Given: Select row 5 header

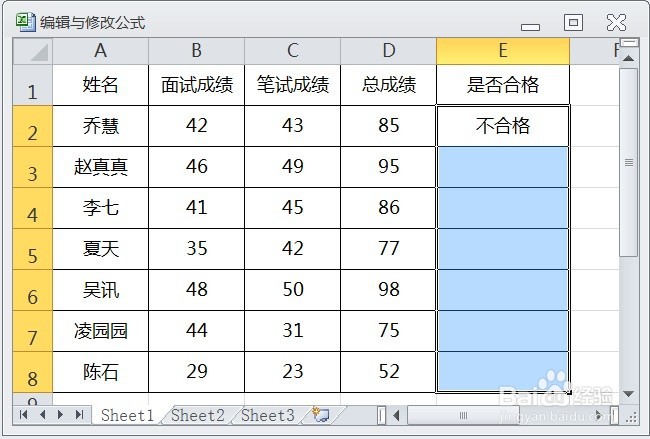Looking at the screenshot, I should click(33, 249).
